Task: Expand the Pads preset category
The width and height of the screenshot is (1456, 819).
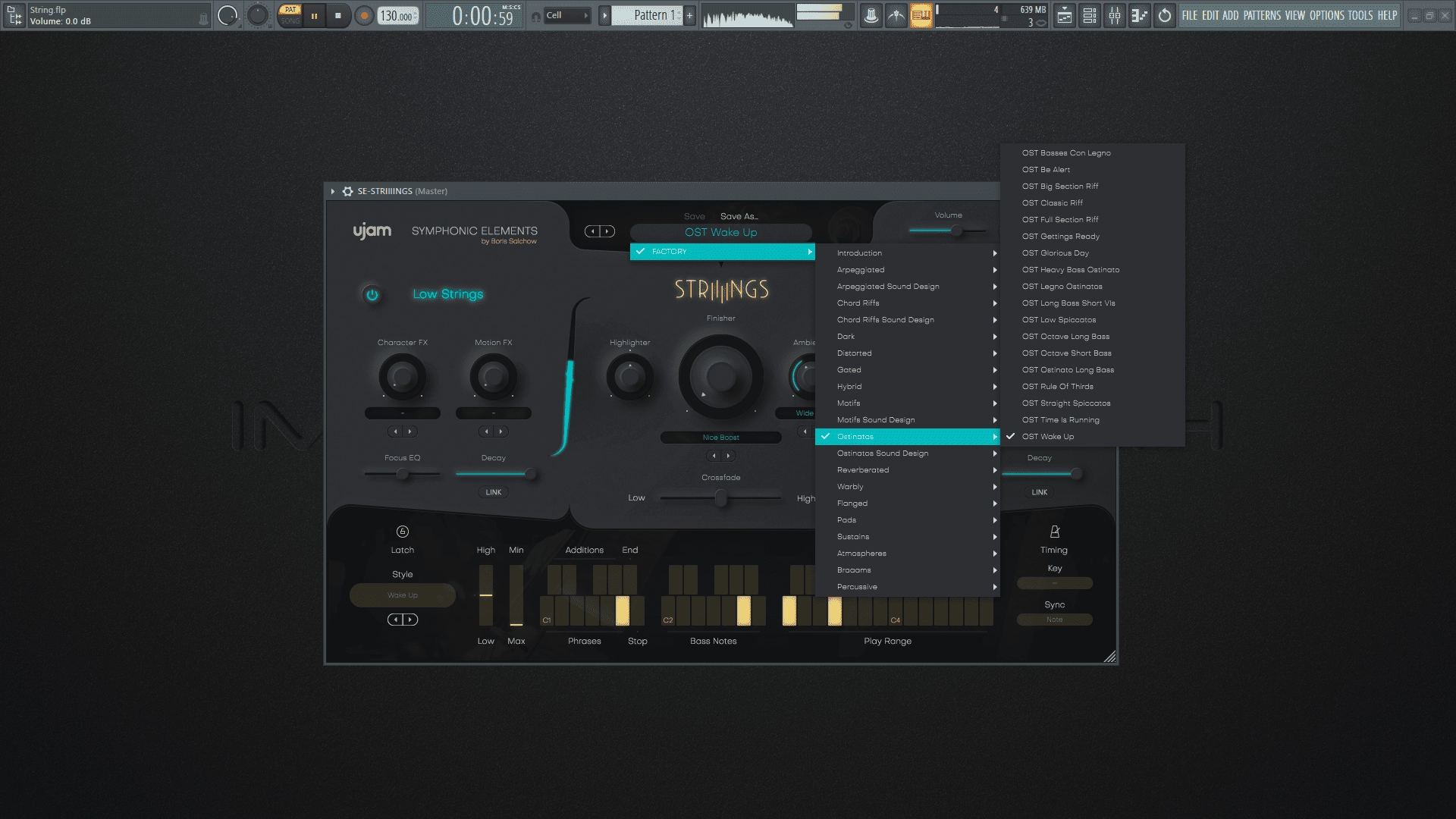Action: tap(908, 520)
